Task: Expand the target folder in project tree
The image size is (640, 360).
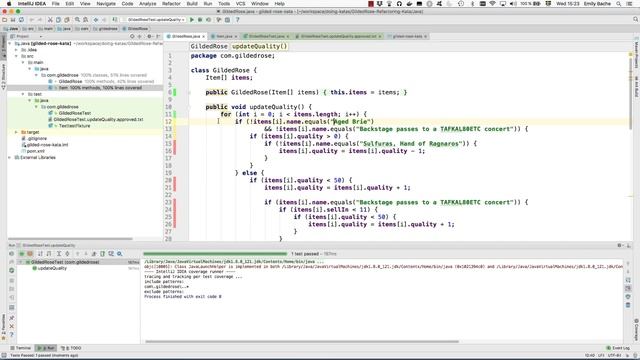Action: pos(17,132)
